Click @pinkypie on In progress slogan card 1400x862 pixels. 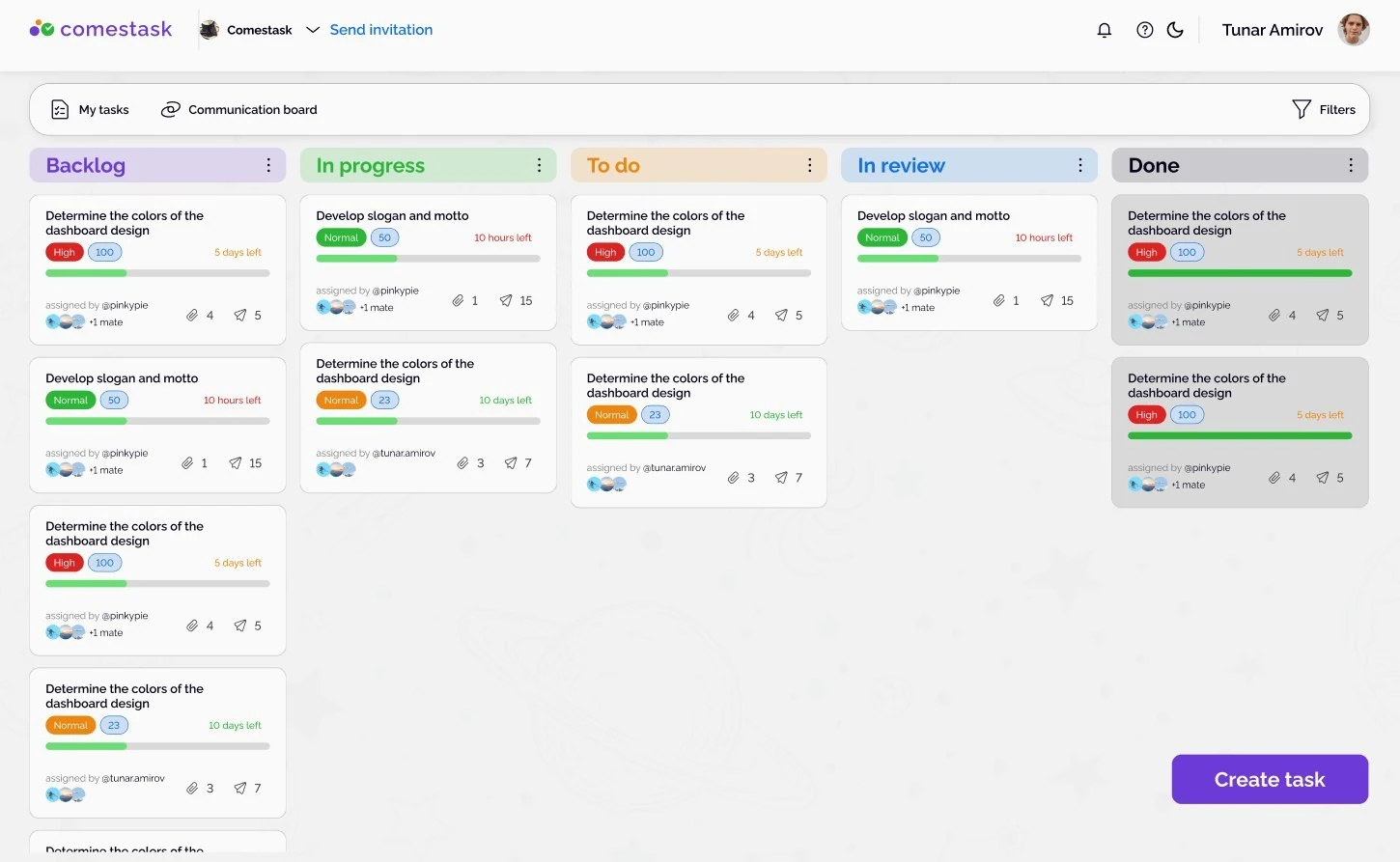(395, 291)
